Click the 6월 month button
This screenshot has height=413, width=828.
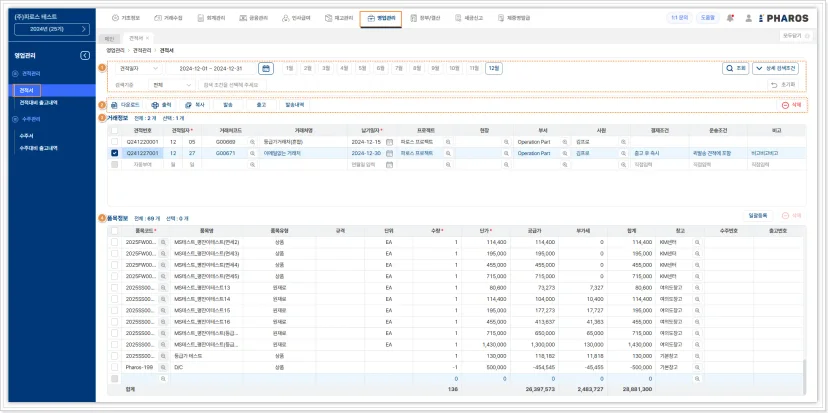[380, 69]
